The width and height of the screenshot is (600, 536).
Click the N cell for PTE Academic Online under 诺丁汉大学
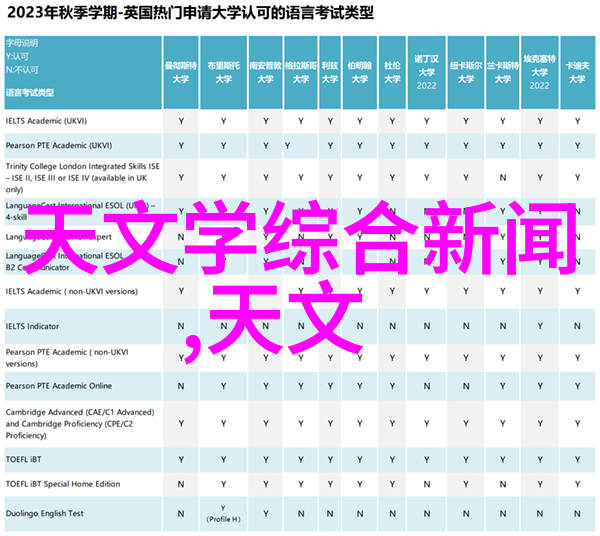click(x=427, y=386)
